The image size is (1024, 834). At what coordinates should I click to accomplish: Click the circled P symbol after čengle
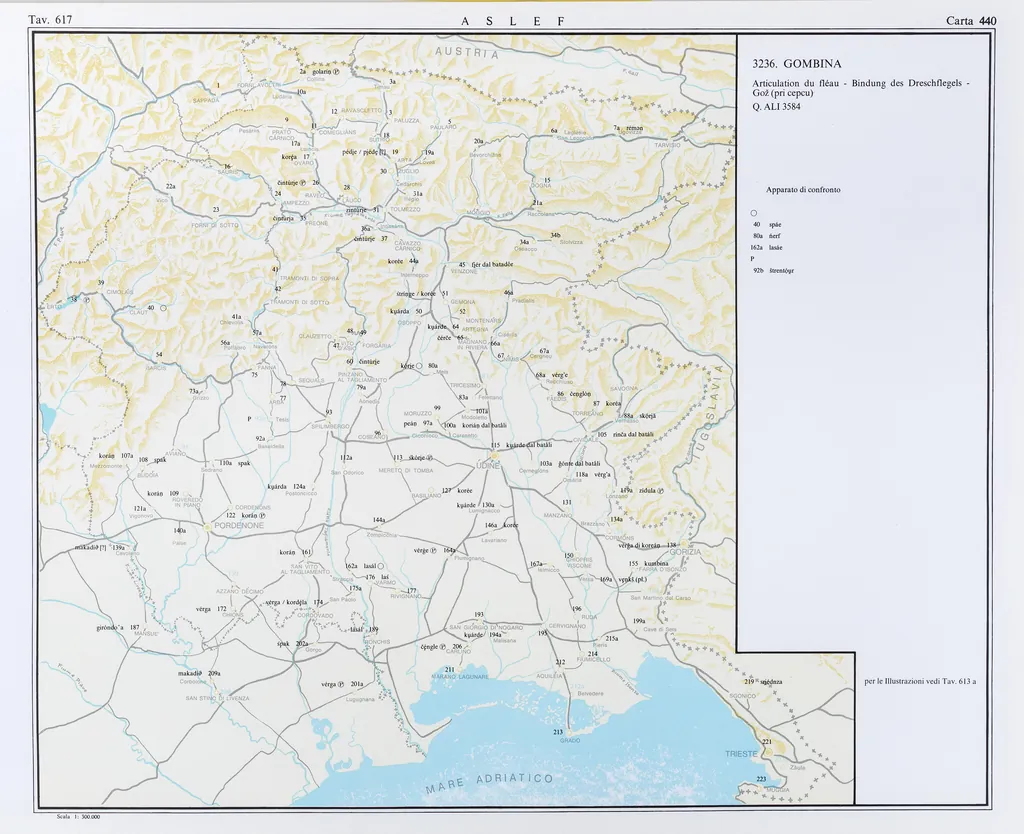pyautogui.click(x=445, y=647)
